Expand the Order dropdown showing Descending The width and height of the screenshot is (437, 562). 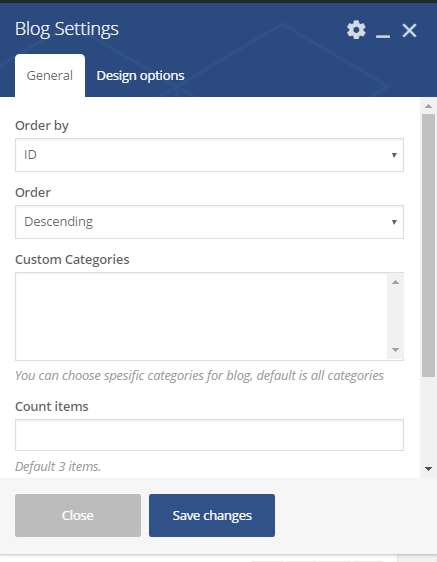click(x=209, y=222)
